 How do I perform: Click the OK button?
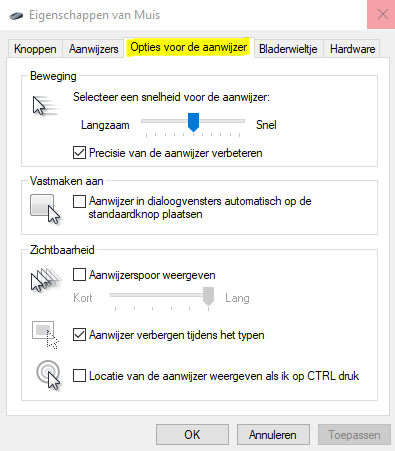pos(192,435)
